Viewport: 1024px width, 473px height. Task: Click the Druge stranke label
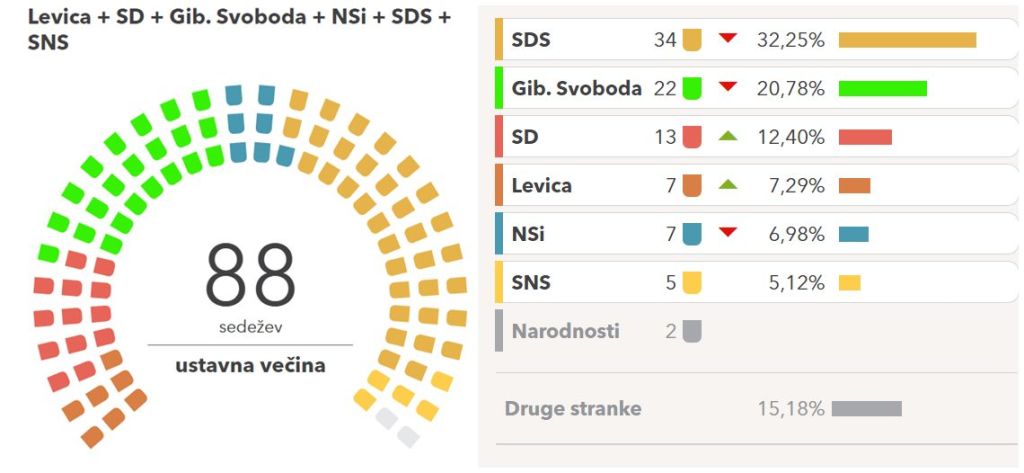pos(573,408)
